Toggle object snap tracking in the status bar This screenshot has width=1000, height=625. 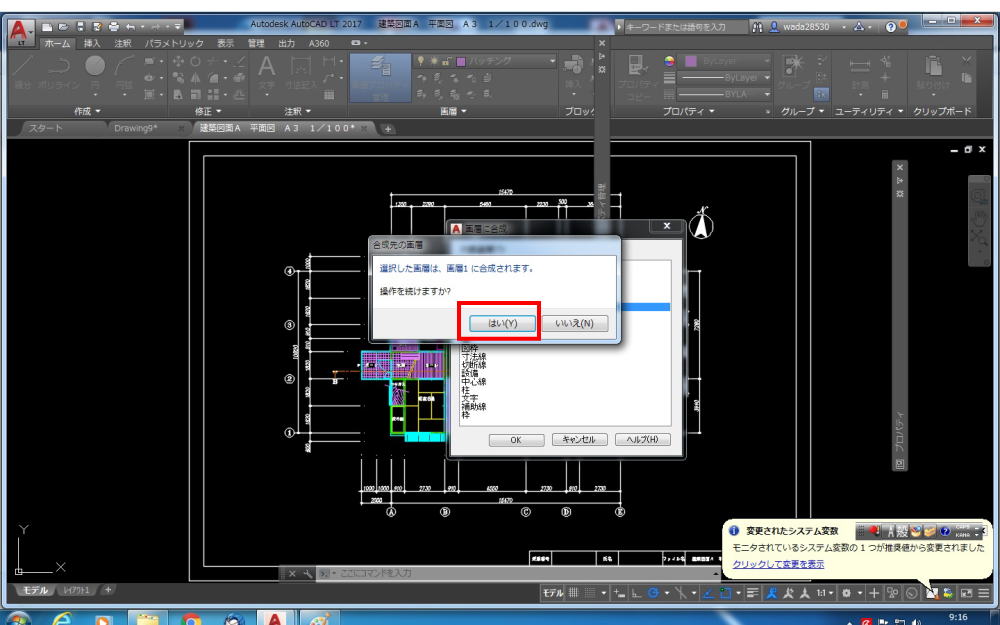click(x=708, y=593)
